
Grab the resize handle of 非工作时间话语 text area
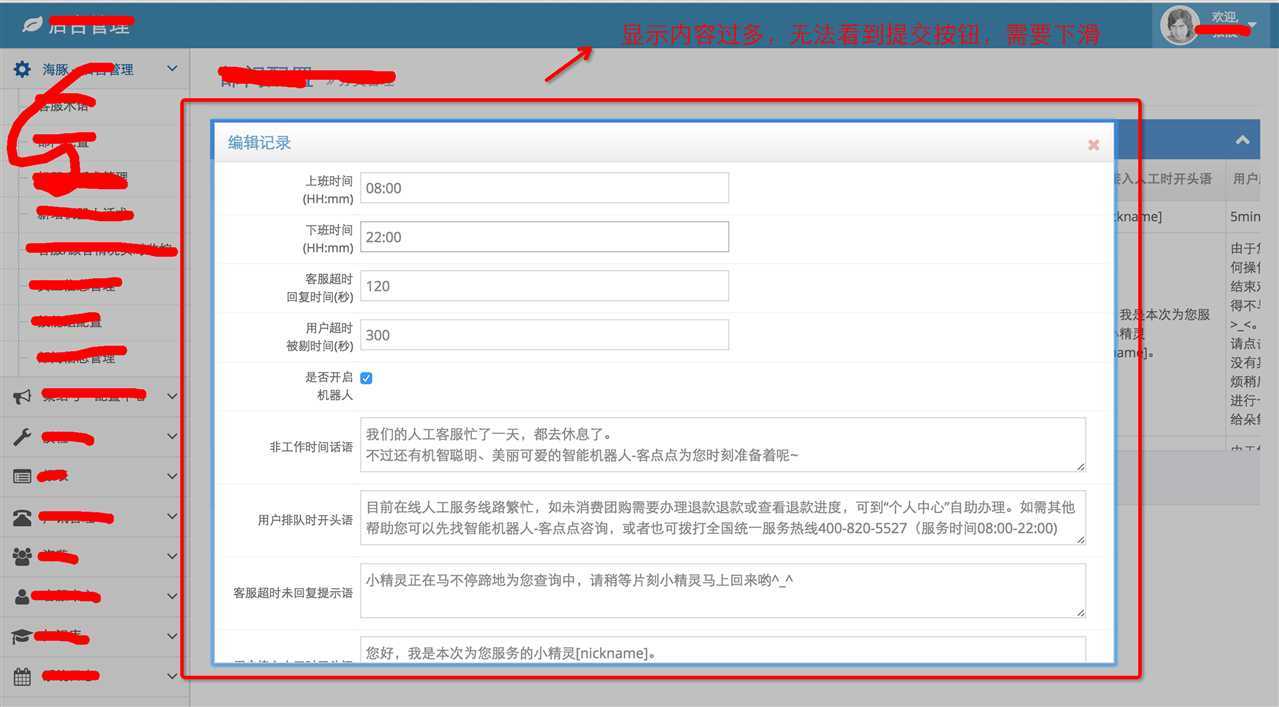pos(1080,466)
